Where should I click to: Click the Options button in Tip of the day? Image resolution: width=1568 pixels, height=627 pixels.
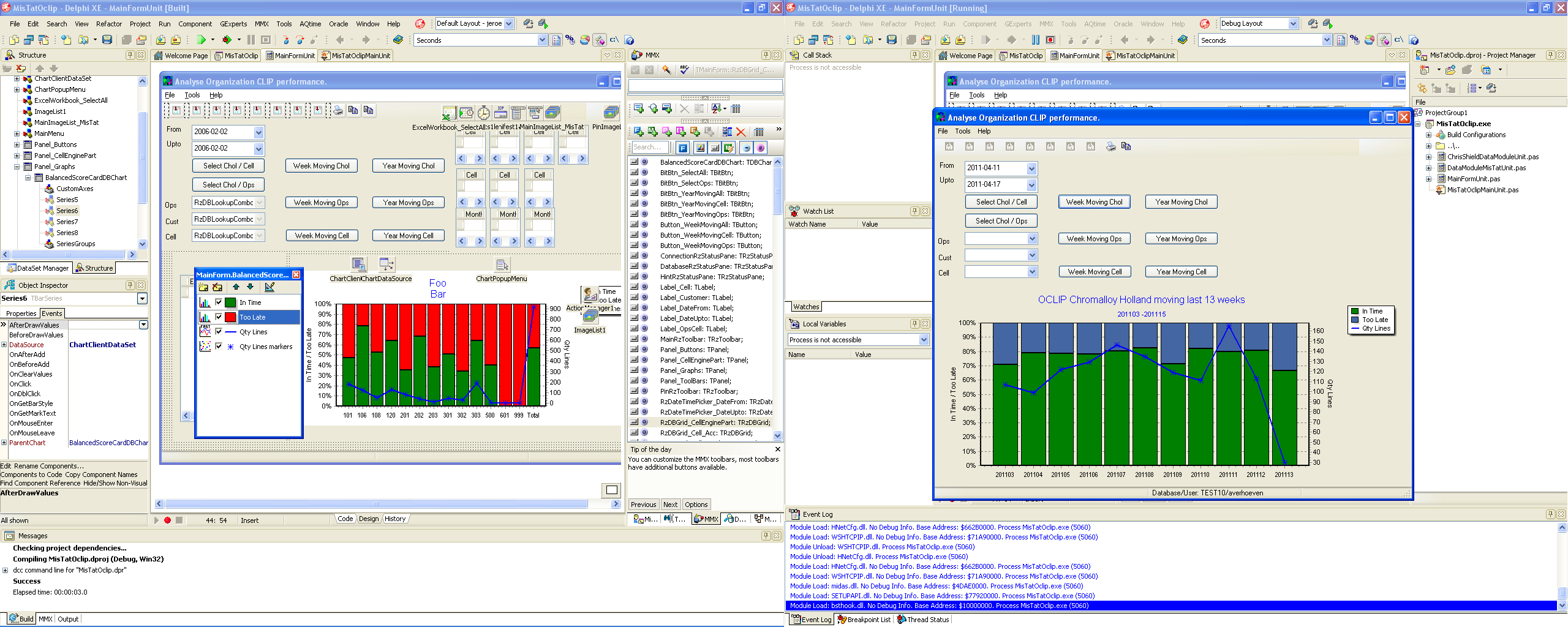(696, 505)
